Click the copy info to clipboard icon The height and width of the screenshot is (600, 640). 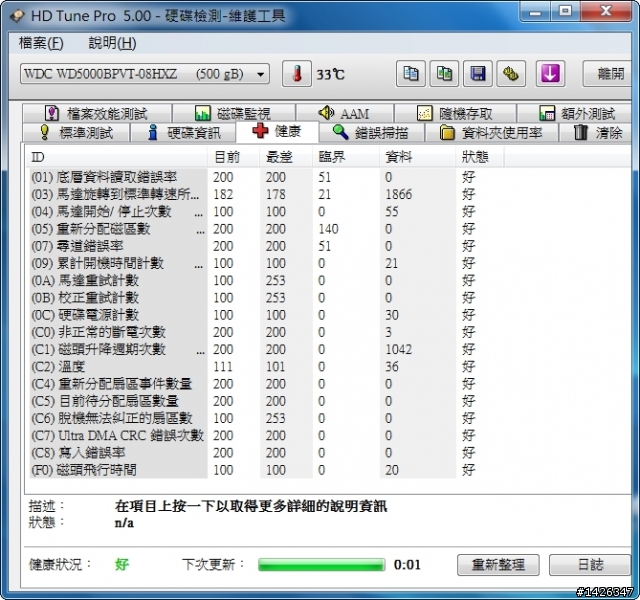coord(411,74)
